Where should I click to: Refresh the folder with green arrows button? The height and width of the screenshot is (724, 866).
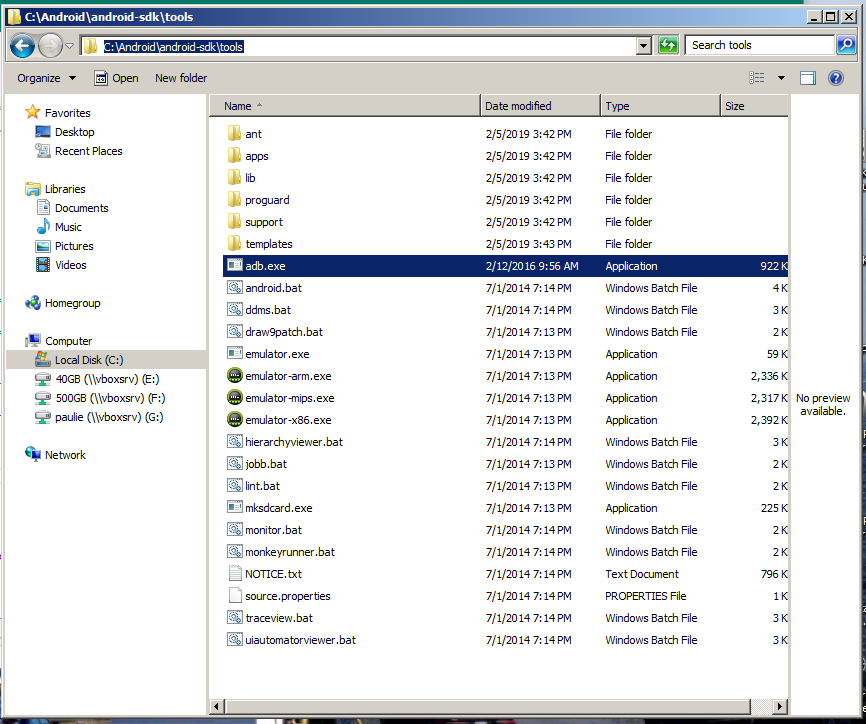668,45
